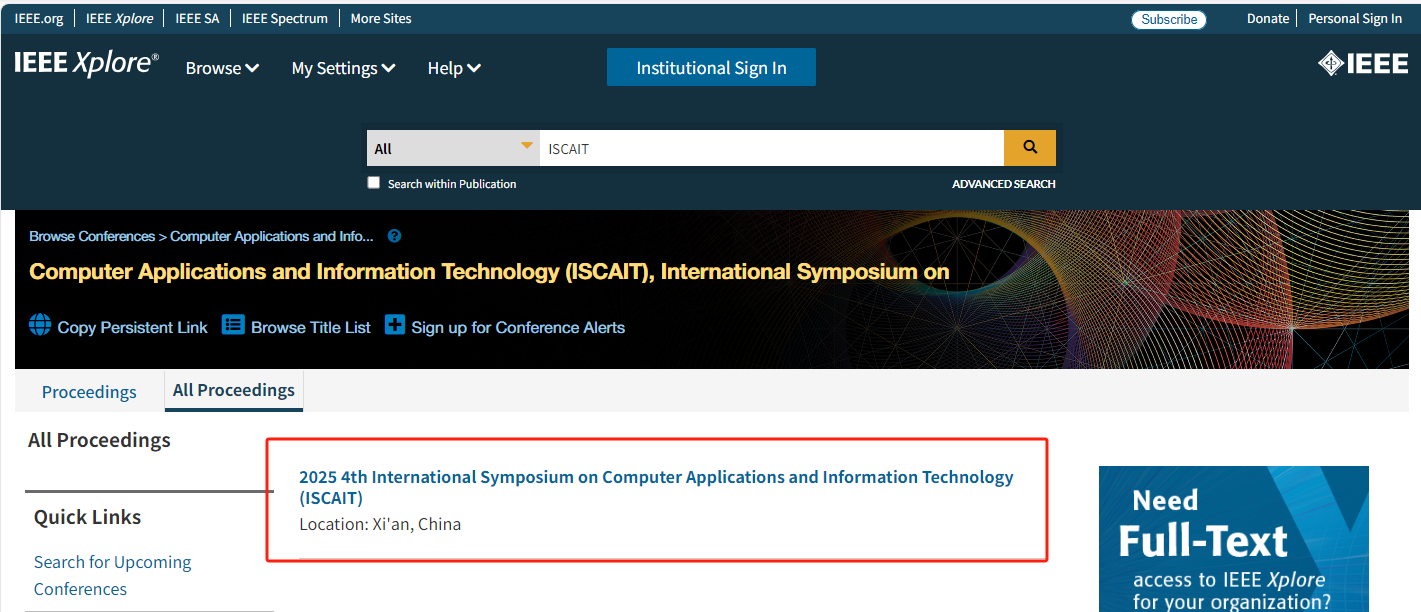
Task: Open the Need Full-Text advertisement
Action: tap(1234, 539)
